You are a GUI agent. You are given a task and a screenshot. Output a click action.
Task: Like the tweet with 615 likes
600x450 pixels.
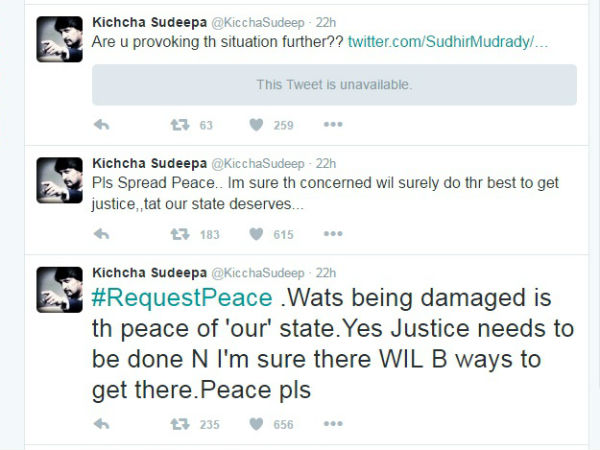tap(256, 234)
